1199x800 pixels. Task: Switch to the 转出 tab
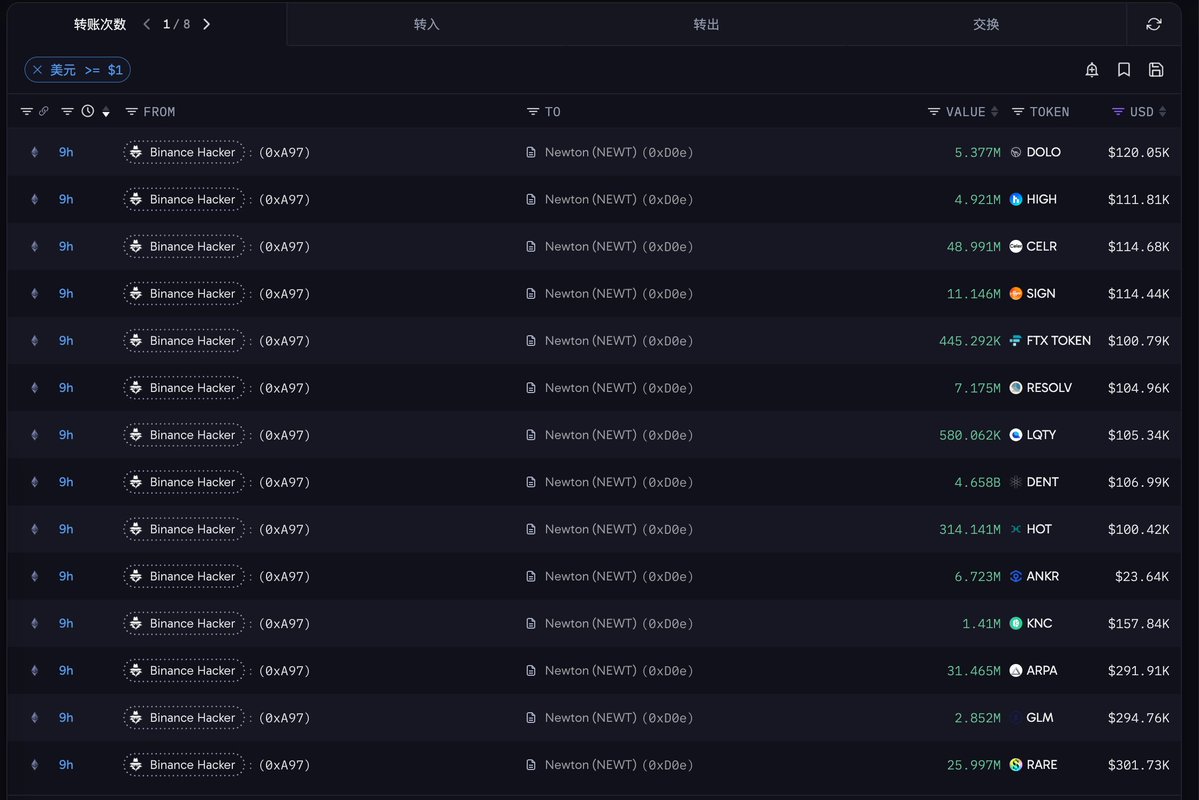coord(707,24)
